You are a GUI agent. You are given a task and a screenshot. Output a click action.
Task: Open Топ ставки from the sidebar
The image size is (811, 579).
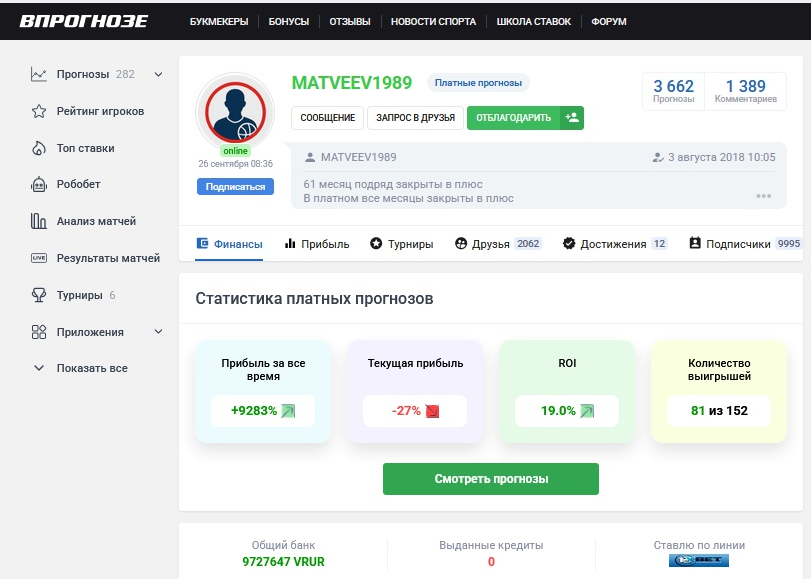37,148
